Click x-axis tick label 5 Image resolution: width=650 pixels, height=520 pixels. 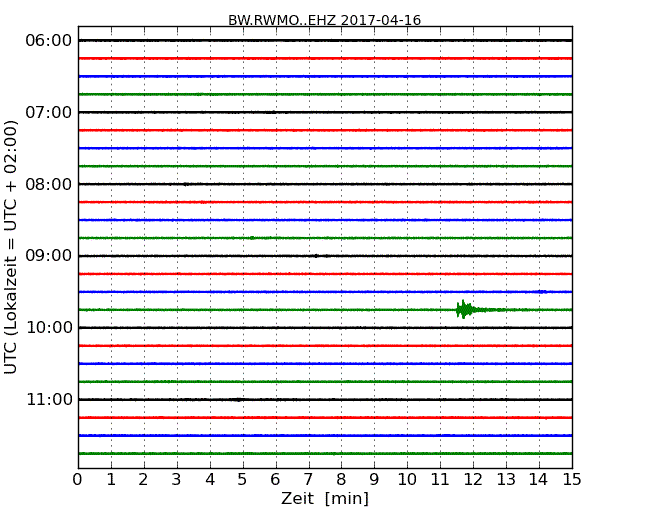coord(243,480)
